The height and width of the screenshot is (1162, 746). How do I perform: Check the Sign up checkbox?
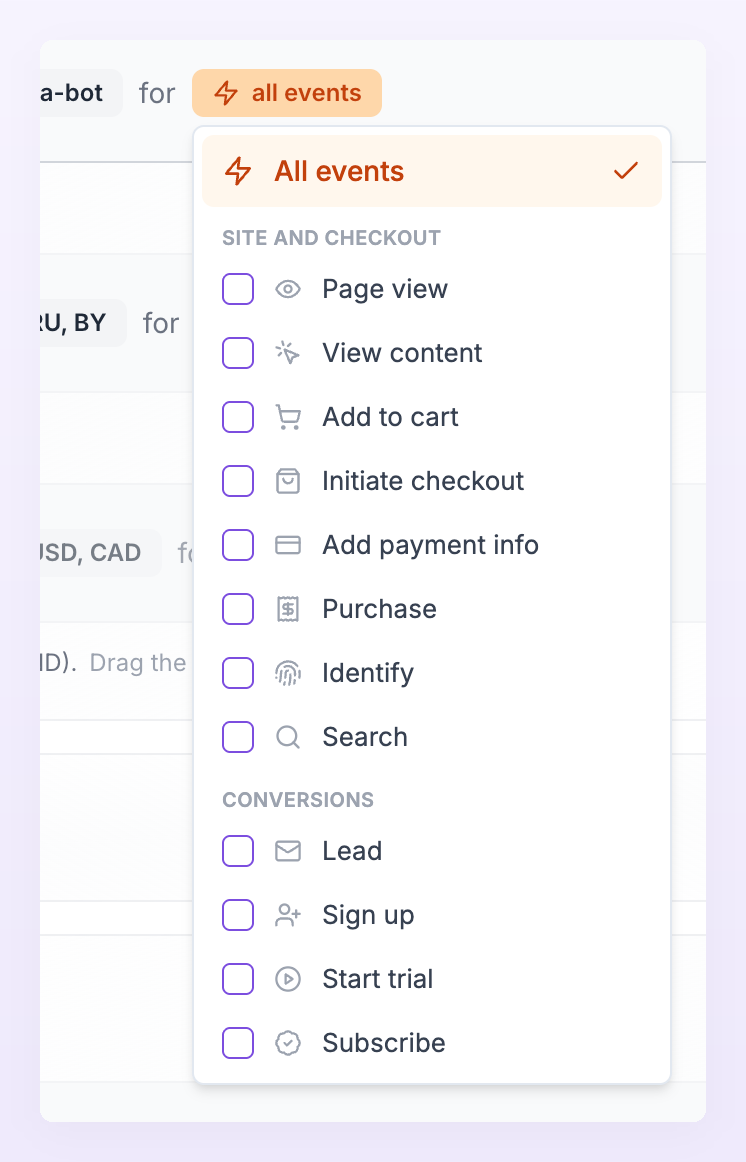(x=238, y=915)
